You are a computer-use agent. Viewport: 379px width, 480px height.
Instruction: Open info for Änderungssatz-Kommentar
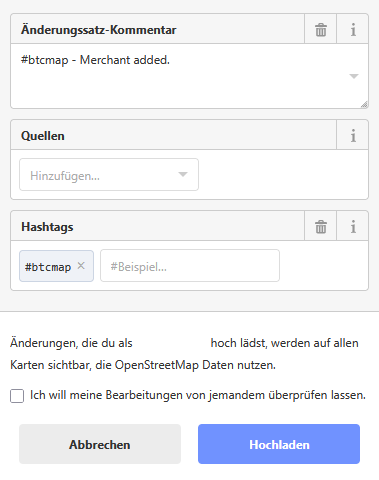click(353, 29)
